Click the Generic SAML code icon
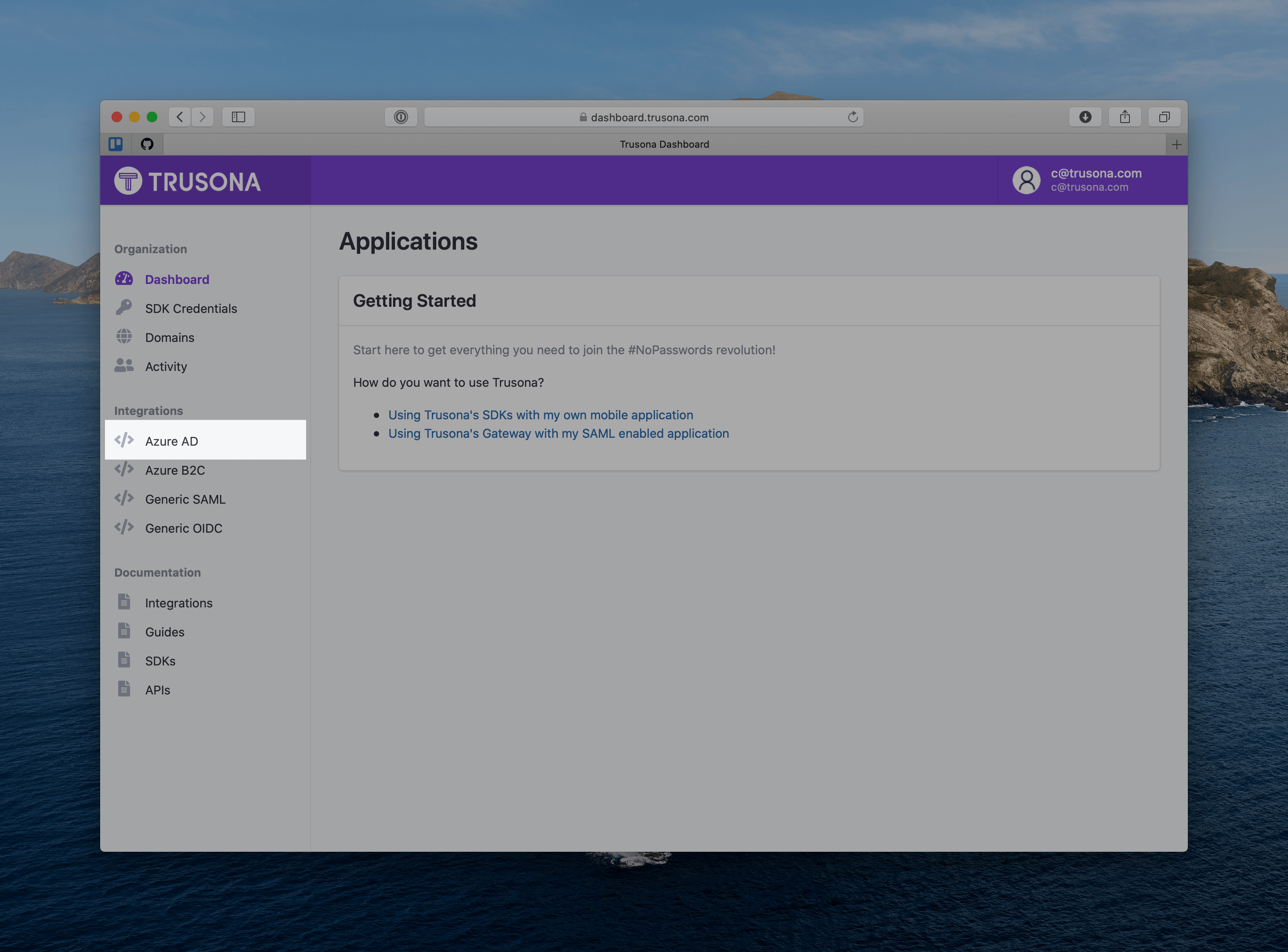The height and width of the screenshot is (952, 1288). (x=124, y=498)
